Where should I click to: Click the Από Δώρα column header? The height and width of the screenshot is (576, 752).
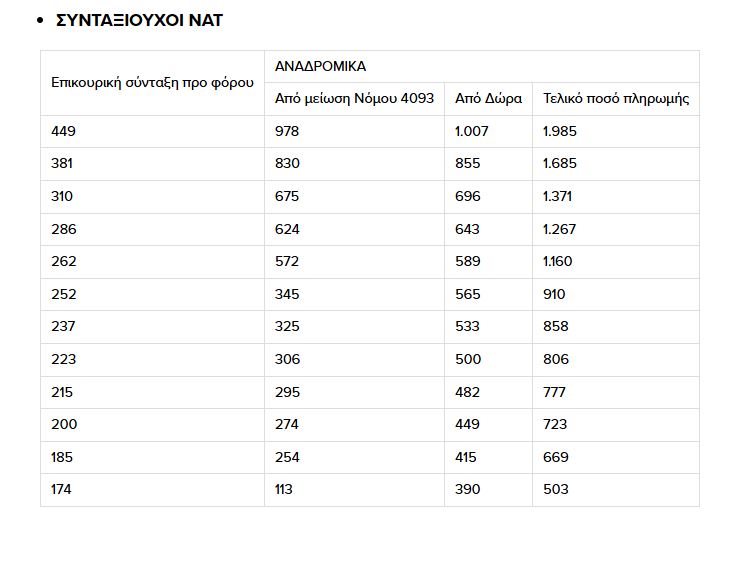coord(488,99)
